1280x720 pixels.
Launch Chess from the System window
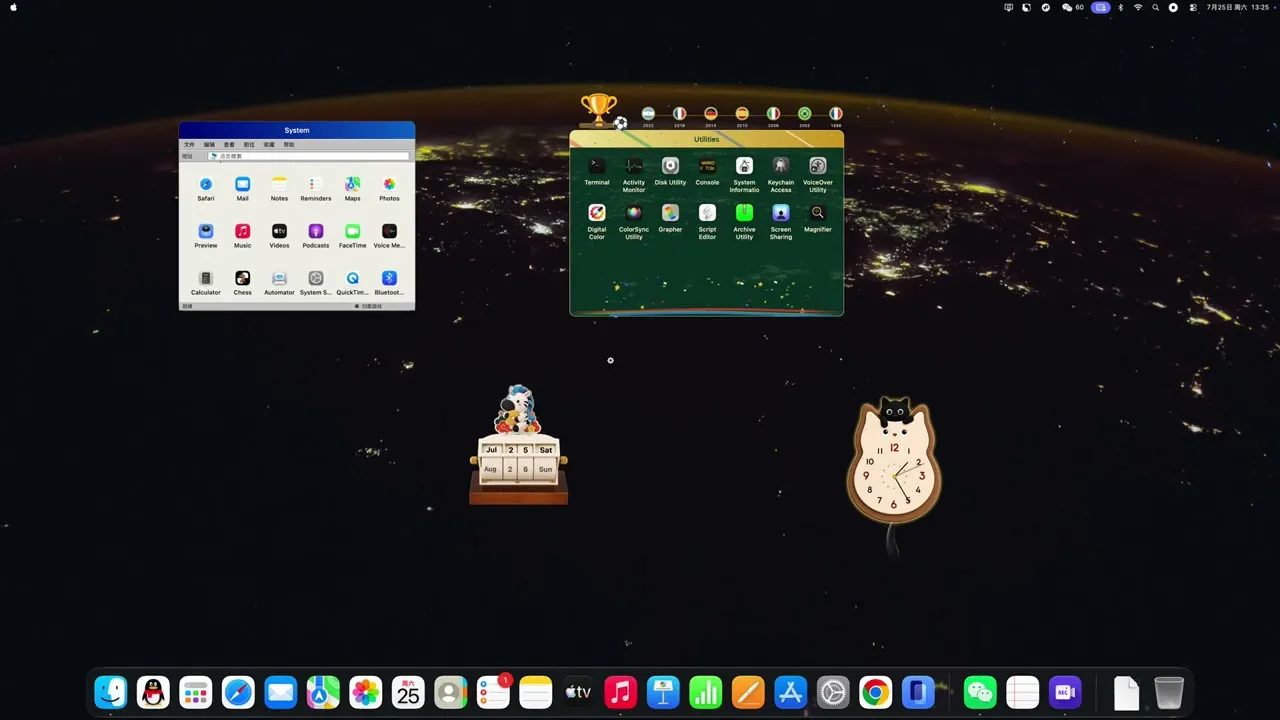click(242, 278)
